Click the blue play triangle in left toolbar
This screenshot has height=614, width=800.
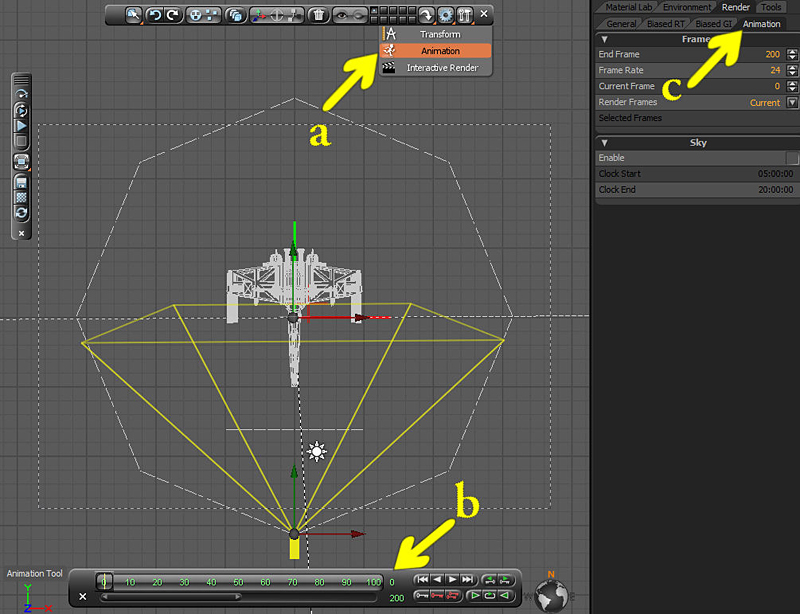pyautogui.click(x=21, y=126)
